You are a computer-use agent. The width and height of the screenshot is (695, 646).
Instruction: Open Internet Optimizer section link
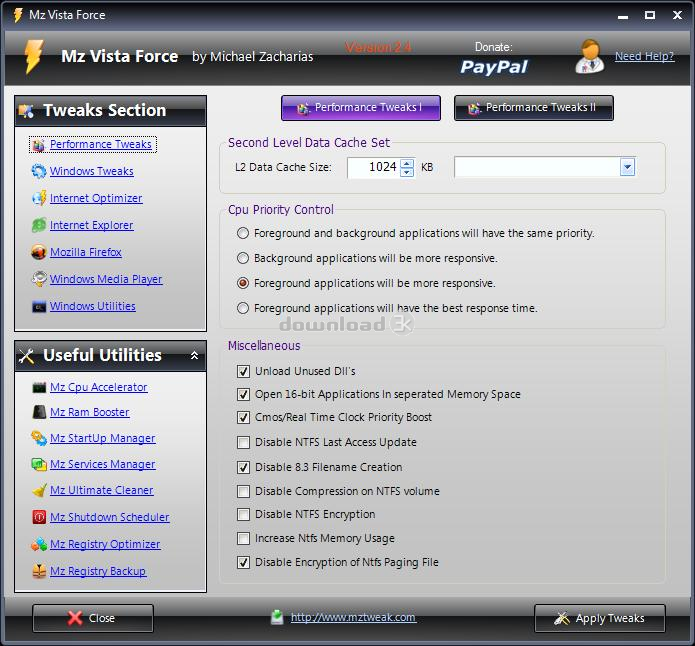(96, 198)
